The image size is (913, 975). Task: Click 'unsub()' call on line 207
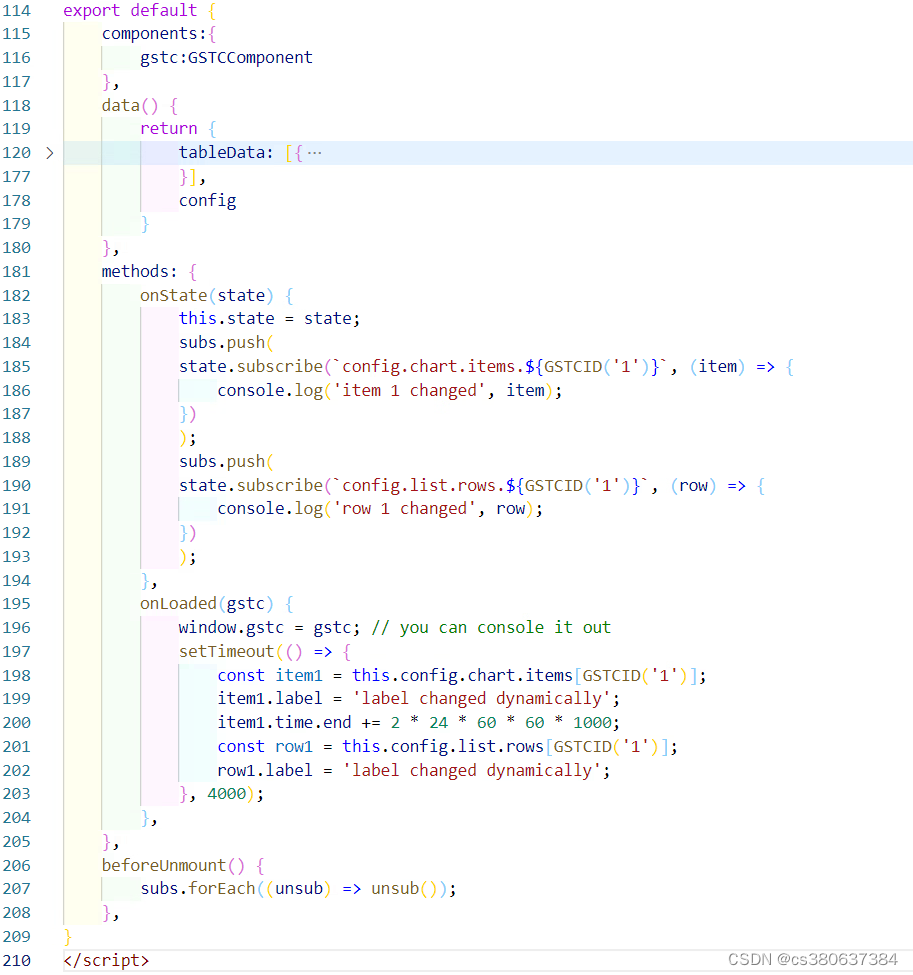pyautogui.click(x=404, y=889)
